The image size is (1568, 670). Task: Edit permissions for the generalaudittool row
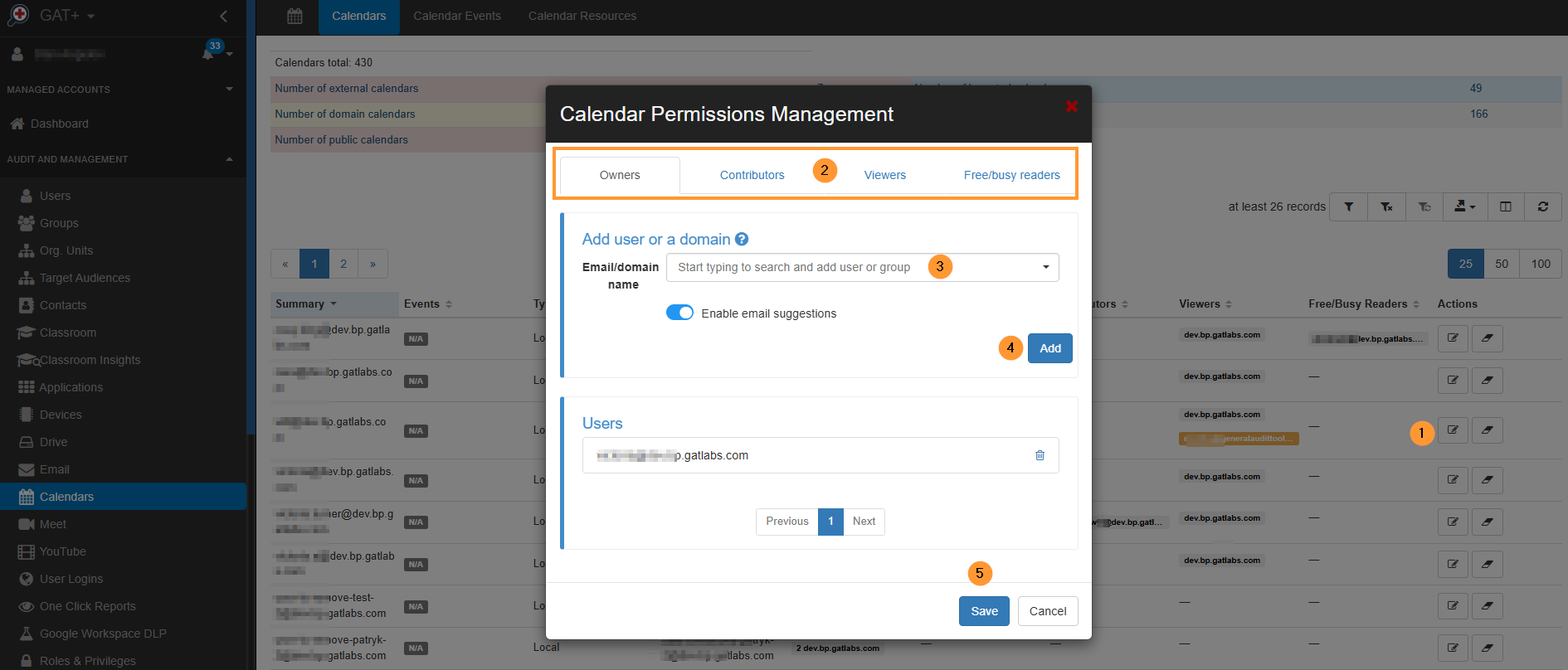1453,430
